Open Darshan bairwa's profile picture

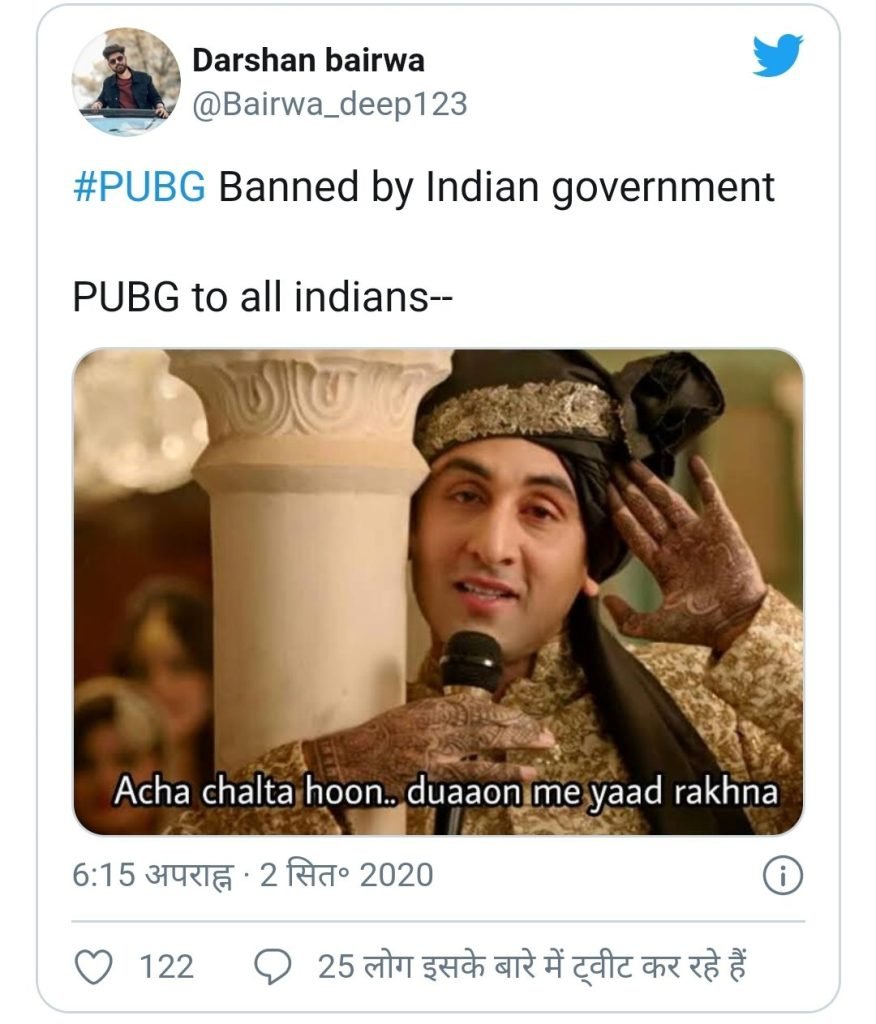(x=126, y=82)
